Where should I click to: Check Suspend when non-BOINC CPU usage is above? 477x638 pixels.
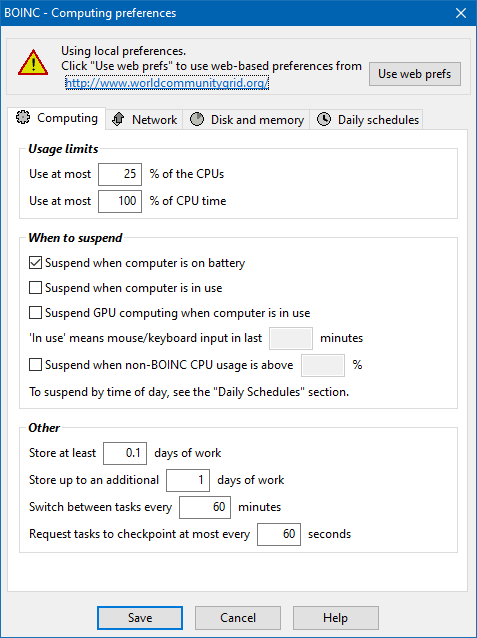pos(35,365)
